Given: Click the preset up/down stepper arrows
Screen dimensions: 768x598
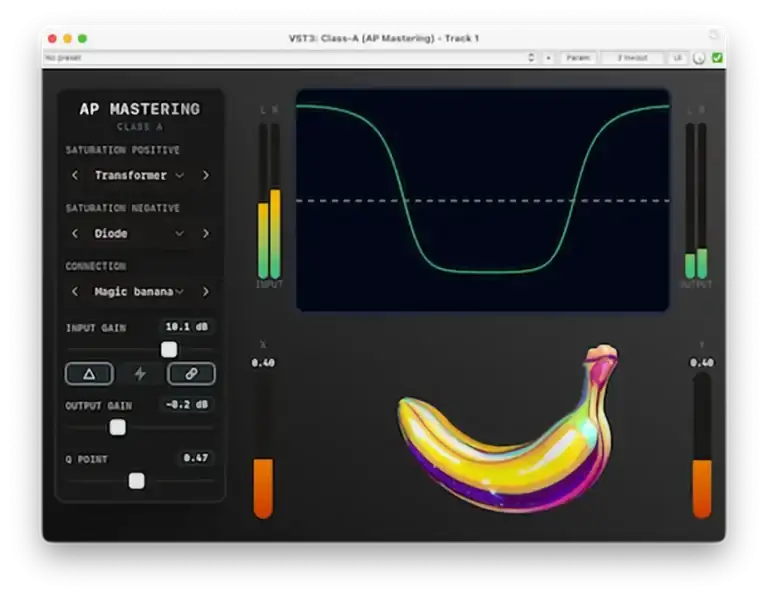Looking at the screenshot, I should 531,58.
